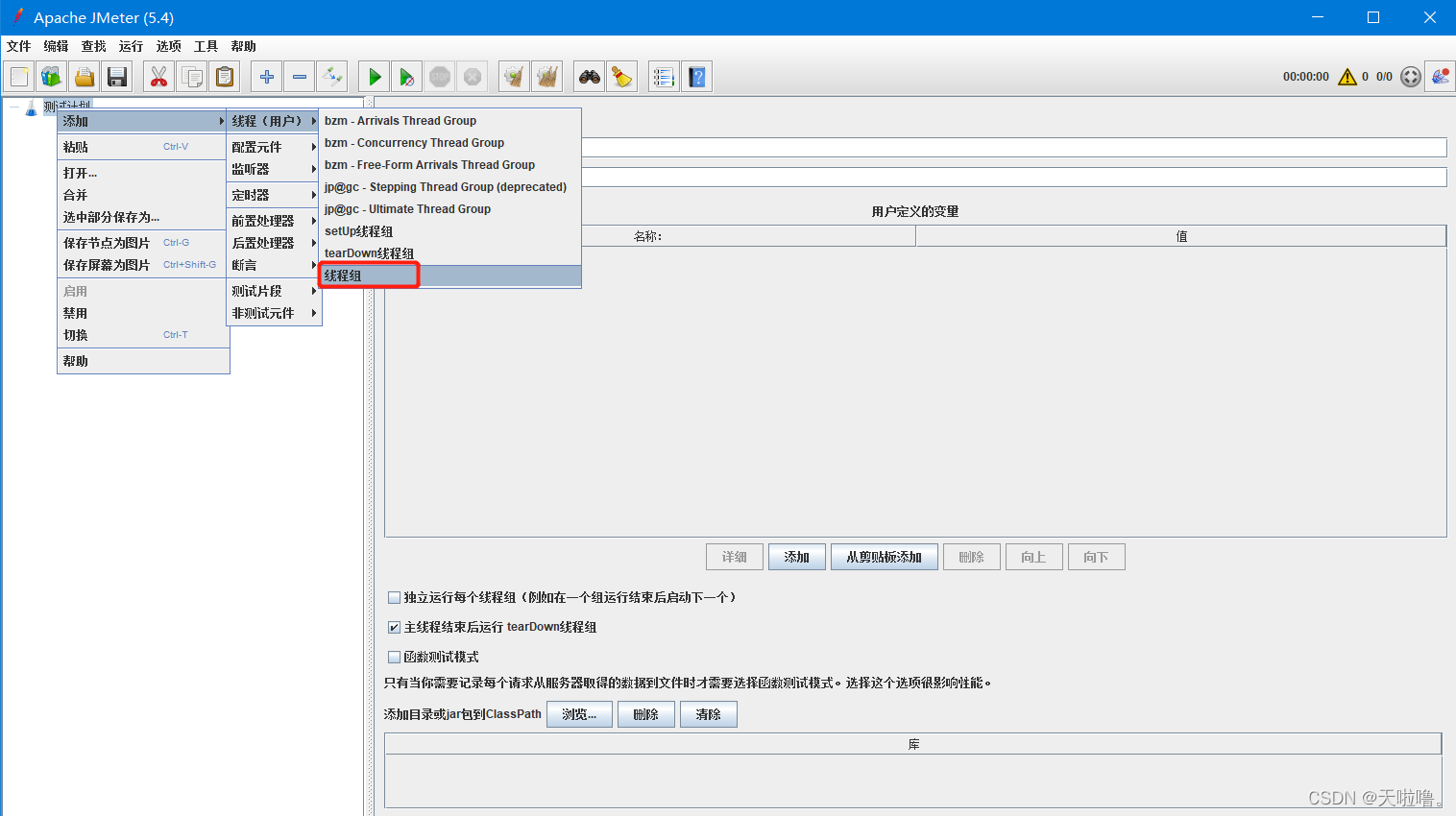Click context menu item 选中部分保存为...
This screenshot has width=1456, height=816.
143,217
